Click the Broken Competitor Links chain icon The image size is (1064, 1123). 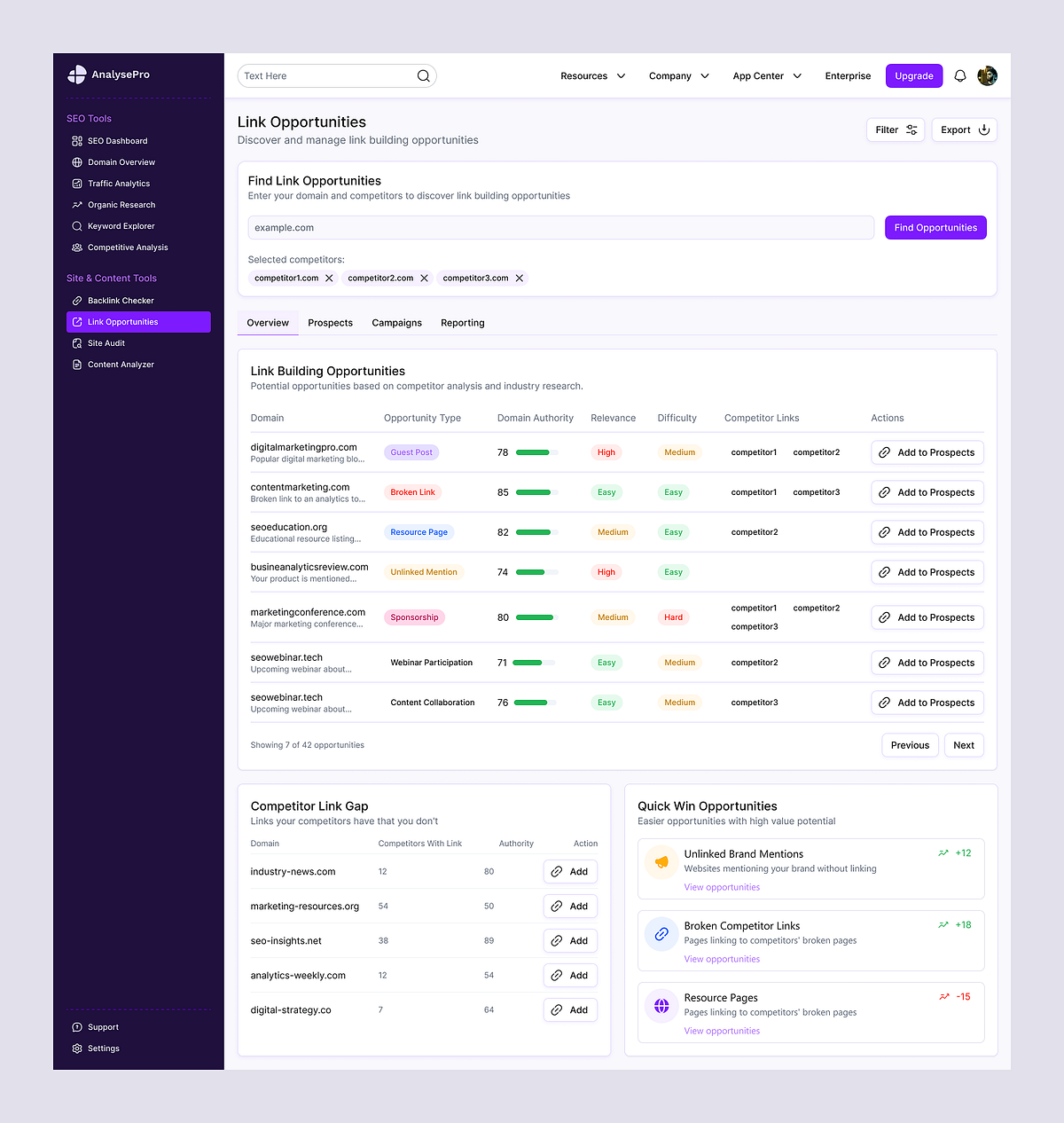click(x=661, y=934)
